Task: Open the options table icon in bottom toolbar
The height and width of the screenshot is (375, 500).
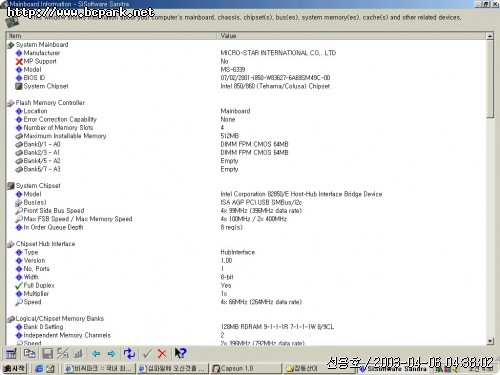Action: pyautogui.click(x=11, y=354)
